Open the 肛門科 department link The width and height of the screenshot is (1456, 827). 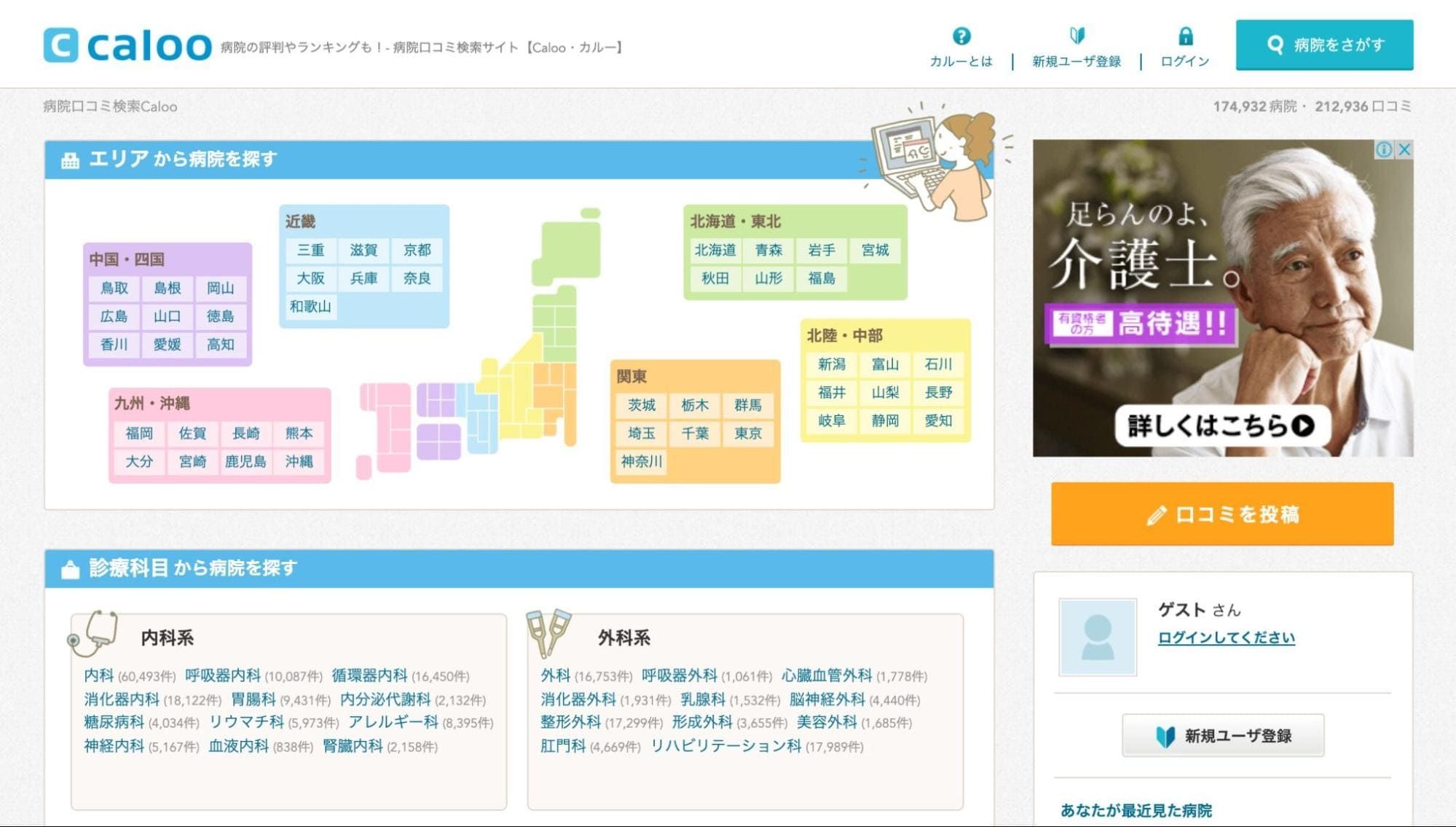[563, 746]
